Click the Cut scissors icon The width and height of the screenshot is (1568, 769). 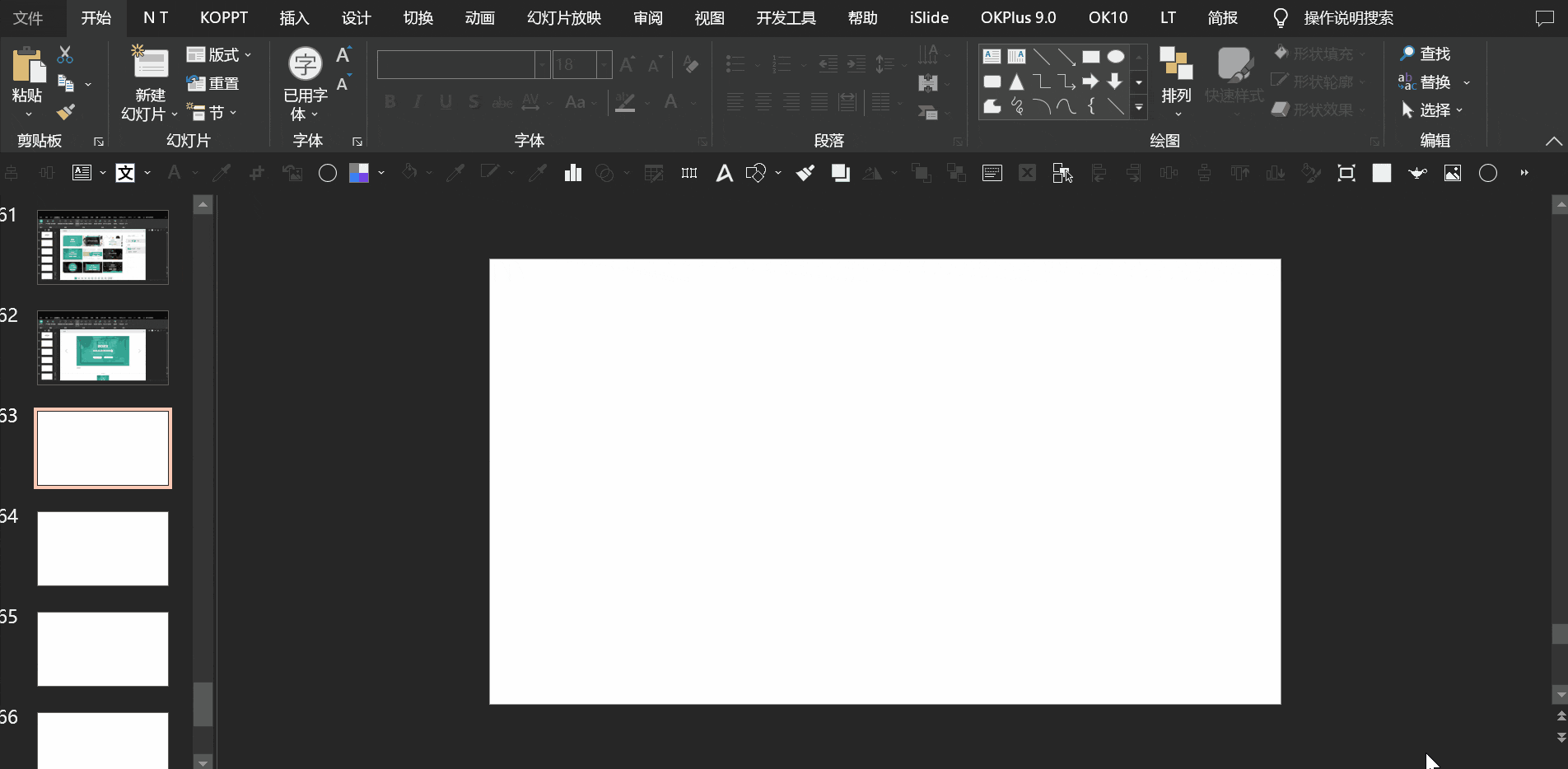click(x=66, y=55)
